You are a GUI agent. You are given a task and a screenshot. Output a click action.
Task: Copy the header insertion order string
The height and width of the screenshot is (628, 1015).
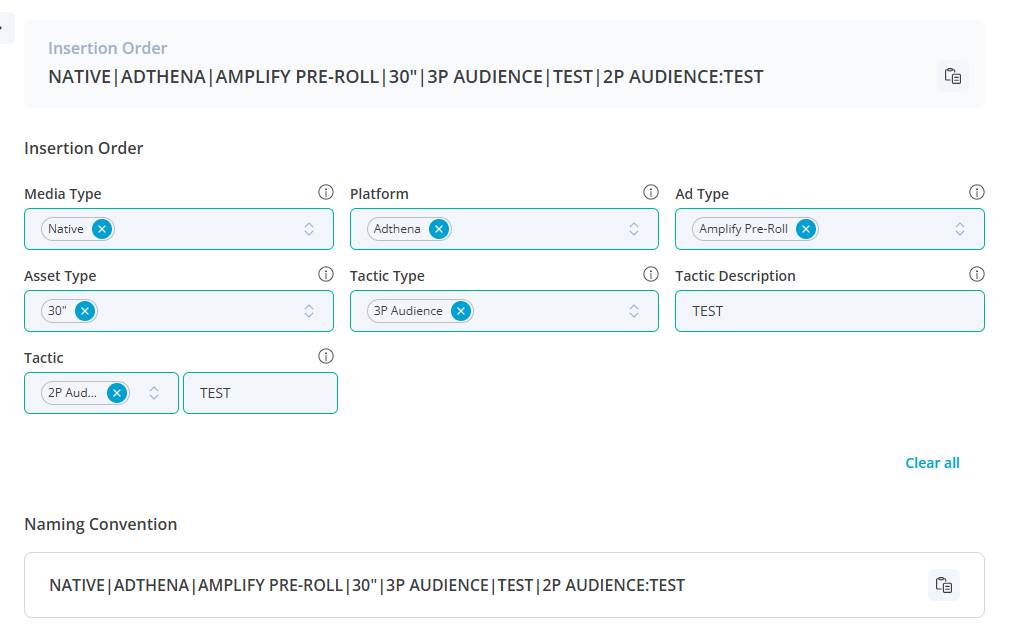click(952, 77)
